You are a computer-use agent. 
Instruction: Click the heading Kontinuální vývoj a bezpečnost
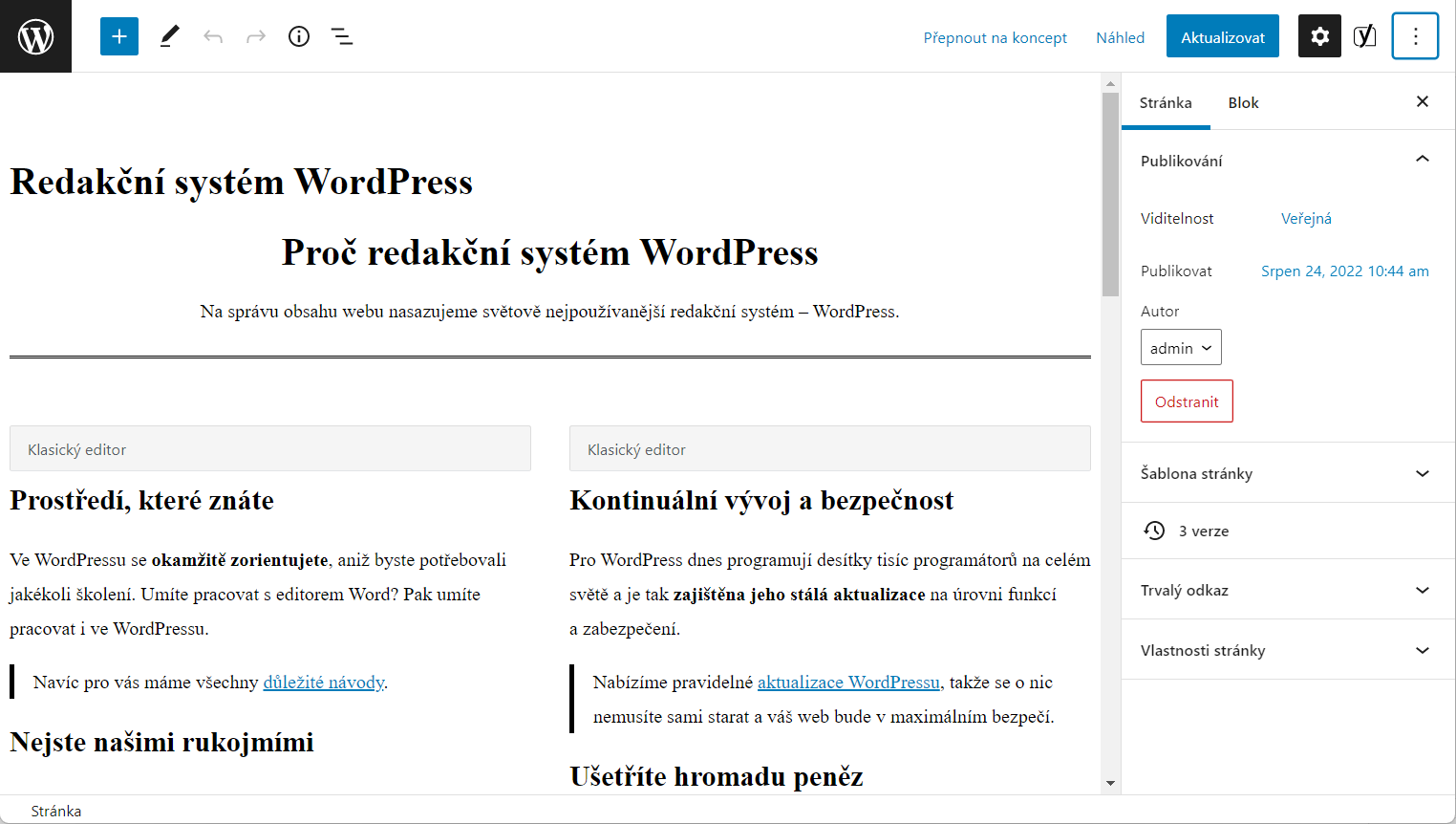(x=761, y=501)
